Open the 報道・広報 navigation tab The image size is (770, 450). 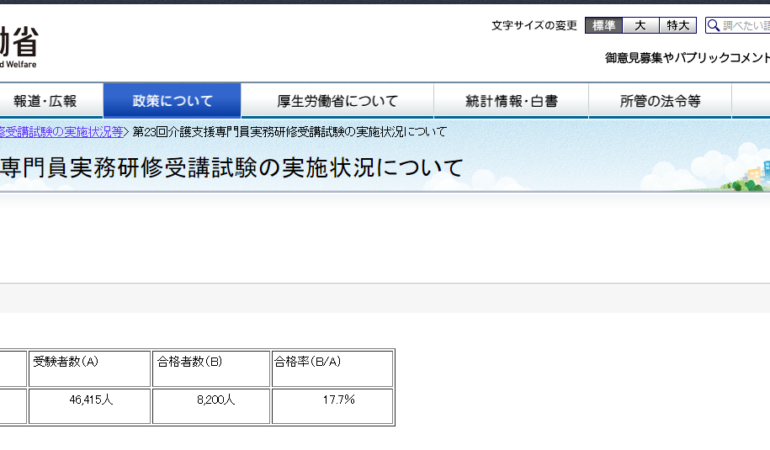(44, 101)
